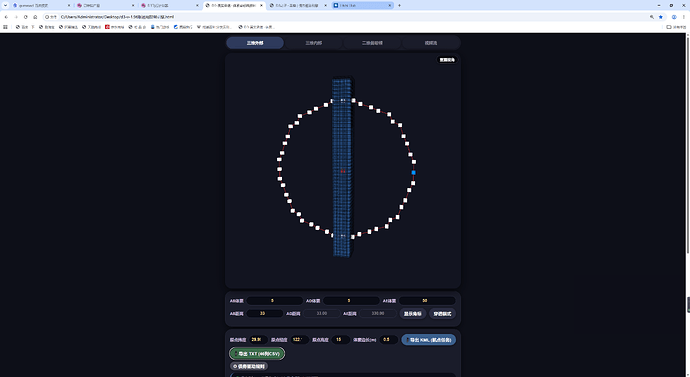This screenshot has width=690, height=377.
Task: Open the W-icon bookmark in bookmarks bar
Action: click(214, 27)
